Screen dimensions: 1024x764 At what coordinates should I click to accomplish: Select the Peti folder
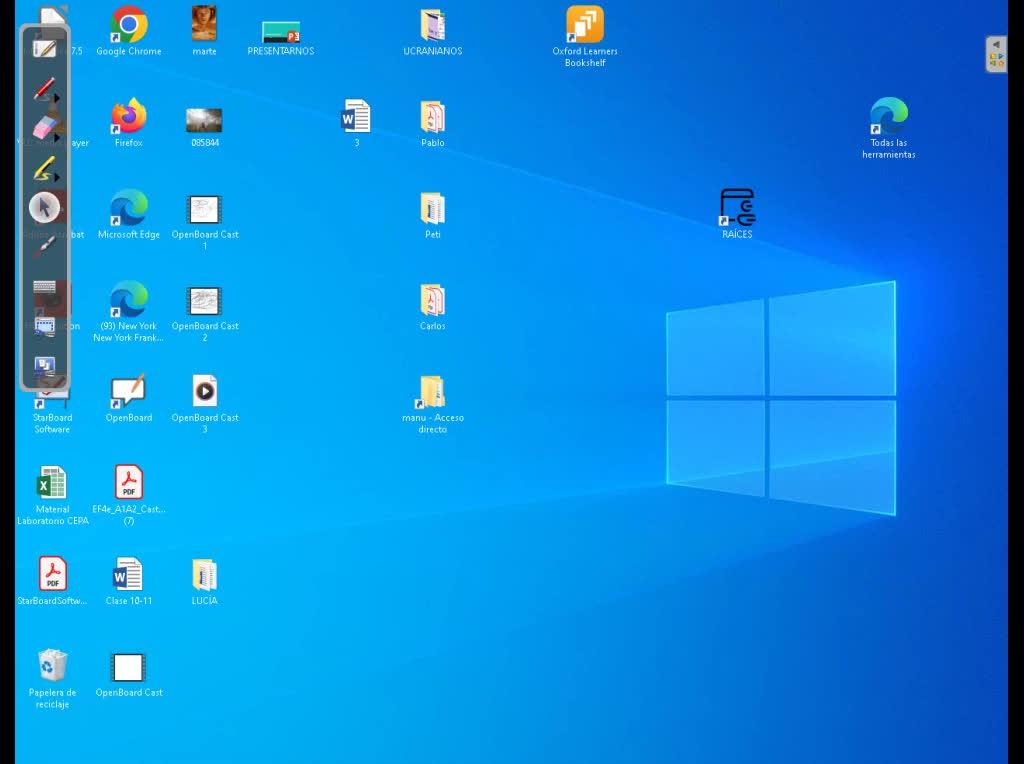tap(432, 215)
